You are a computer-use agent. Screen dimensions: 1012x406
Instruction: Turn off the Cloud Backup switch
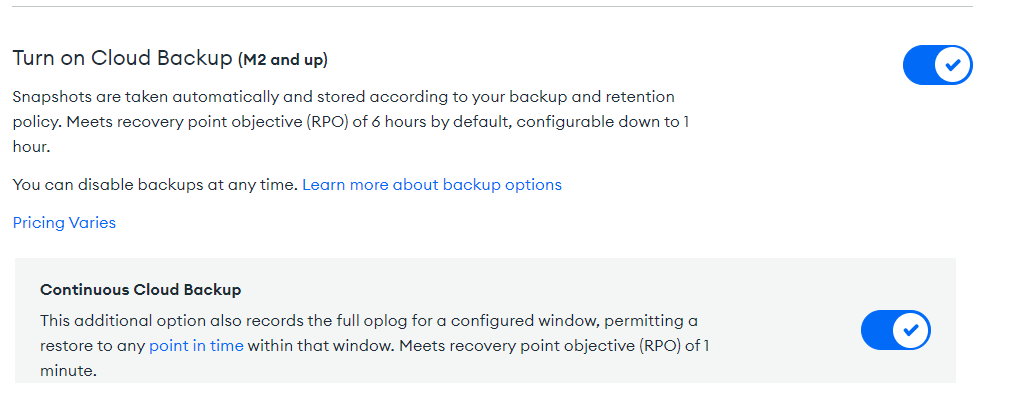[937, 66]
